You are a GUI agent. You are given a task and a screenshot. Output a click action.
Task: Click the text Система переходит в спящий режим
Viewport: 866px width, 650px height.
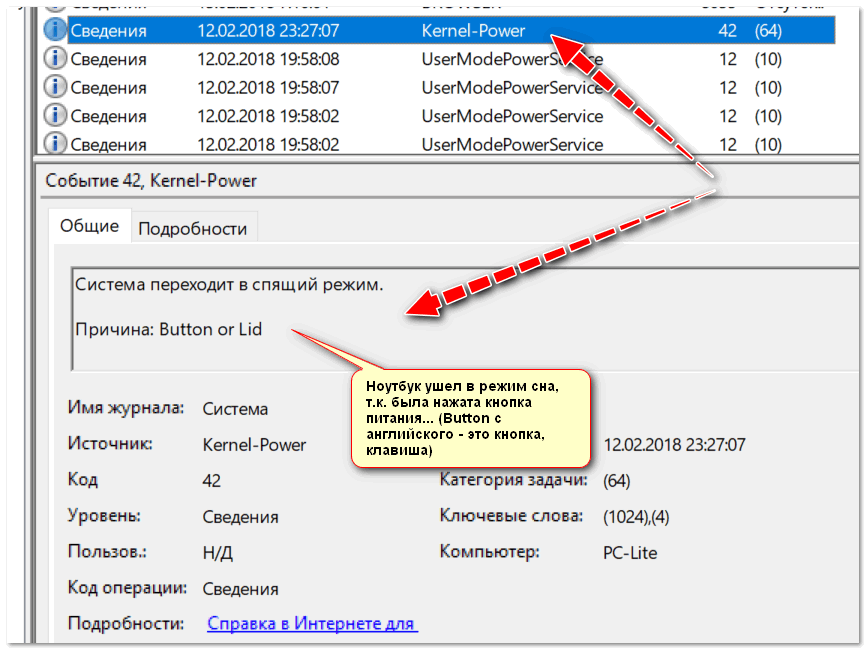[x=229, y=284]
